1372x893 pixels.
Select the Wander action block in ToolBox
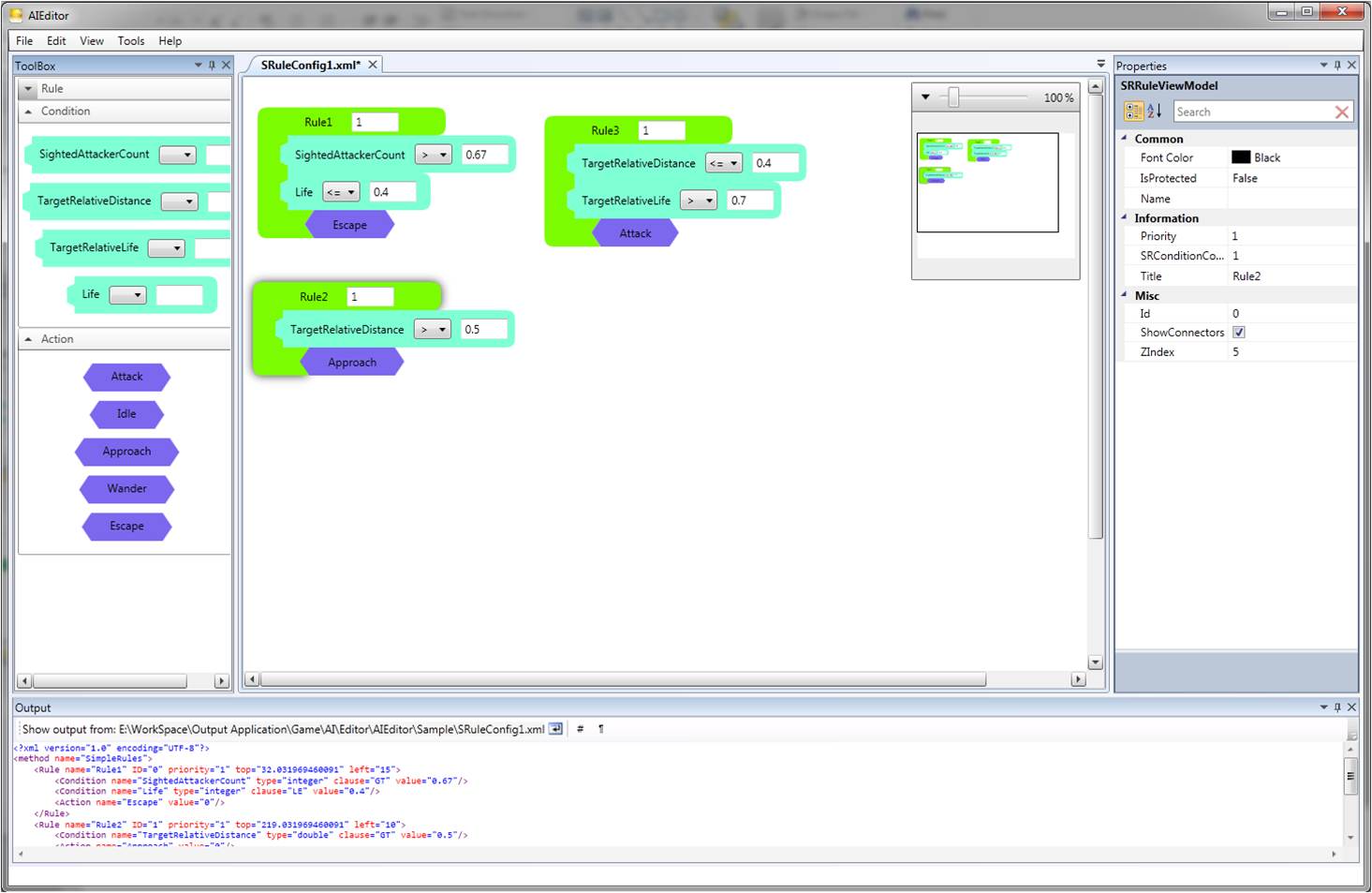pyautogui.click(x=126, y=489)
